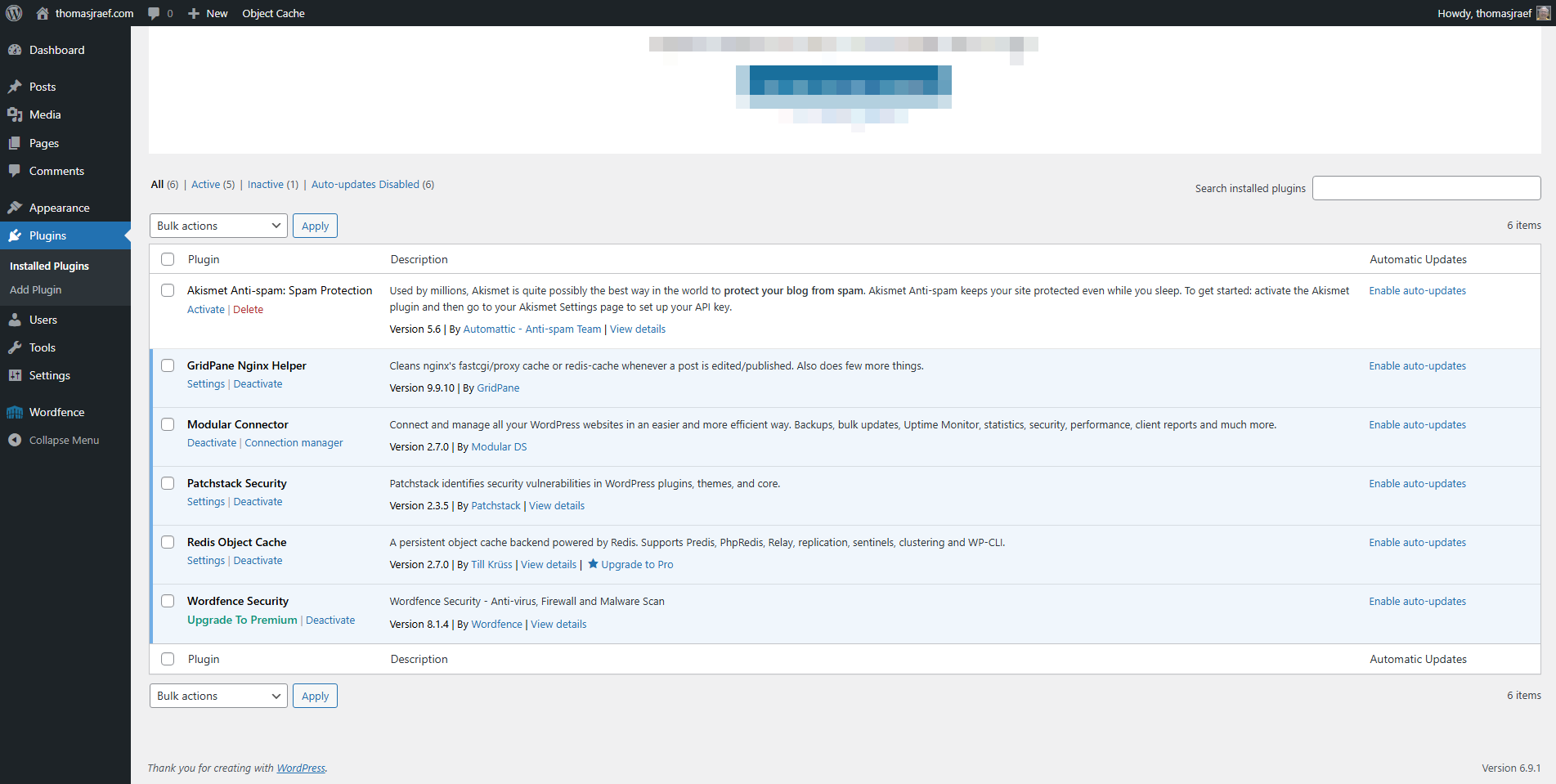The height and width of the screenshot is (784, 1556).
Task: Collapse the sidebar using the arrow icon
Action: pos(15,440)
